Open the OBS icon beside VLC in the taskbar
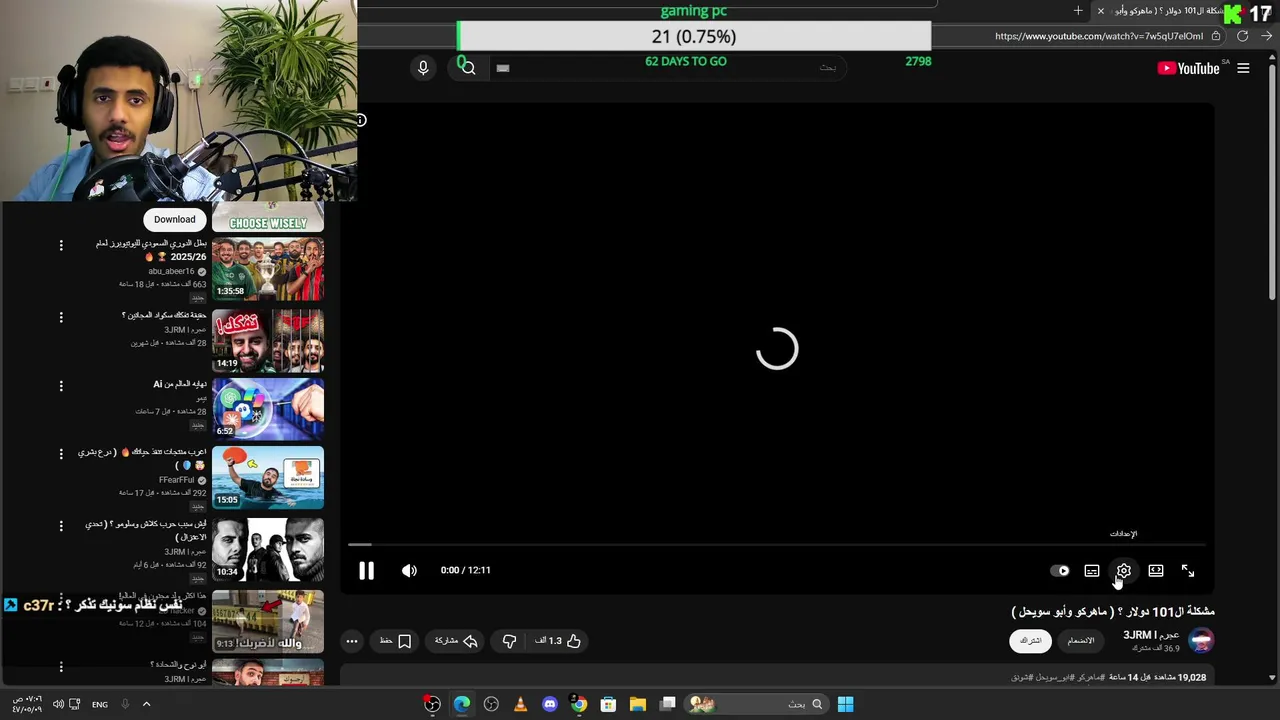Screen dimensions: 1280x720 [x=491, y=704]
